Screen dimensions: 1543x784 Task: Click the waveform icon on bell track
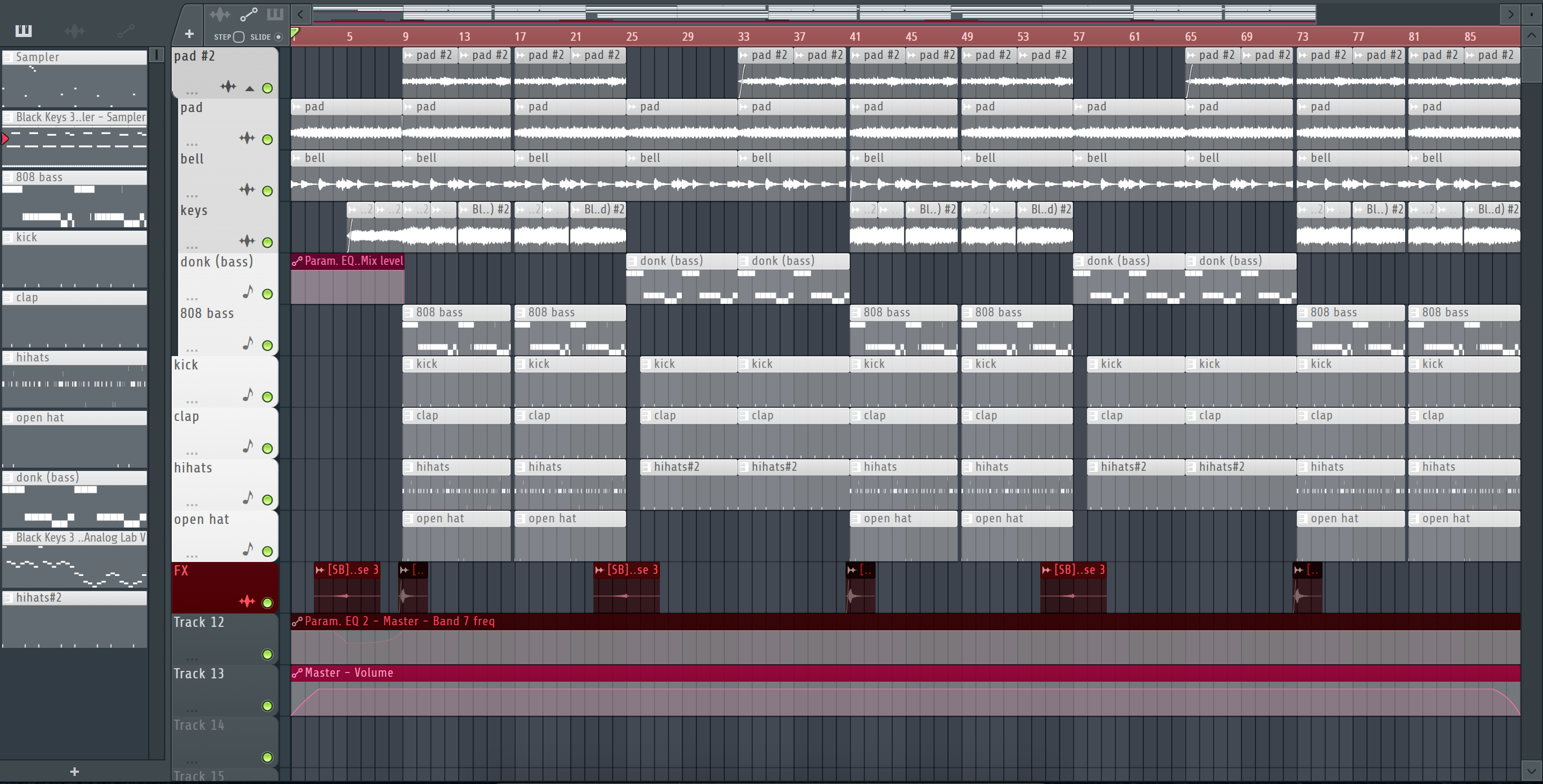247,190
